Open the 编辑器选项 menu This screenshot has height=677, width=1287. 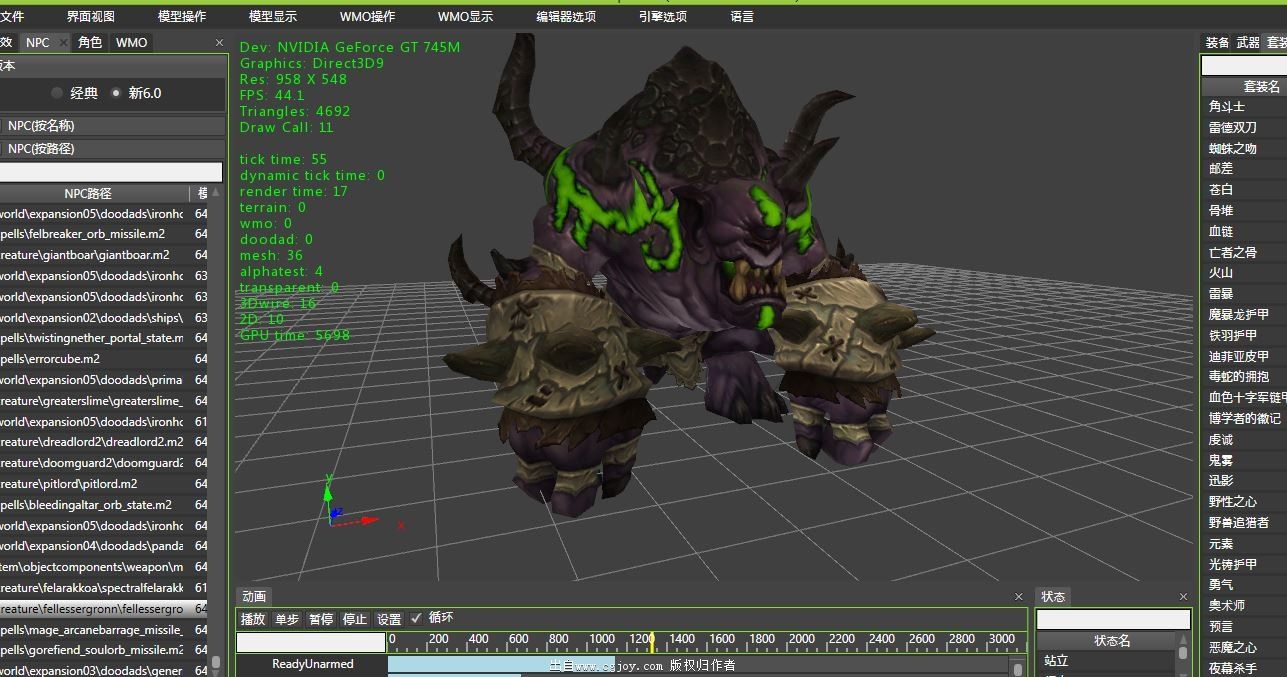click(x=566, y=16)
